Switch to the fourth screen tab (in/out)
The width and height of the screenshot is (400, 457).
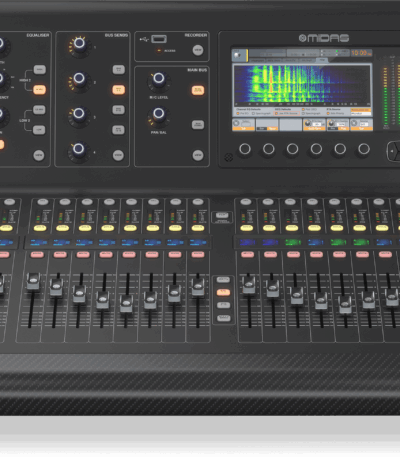pos(306,60)
